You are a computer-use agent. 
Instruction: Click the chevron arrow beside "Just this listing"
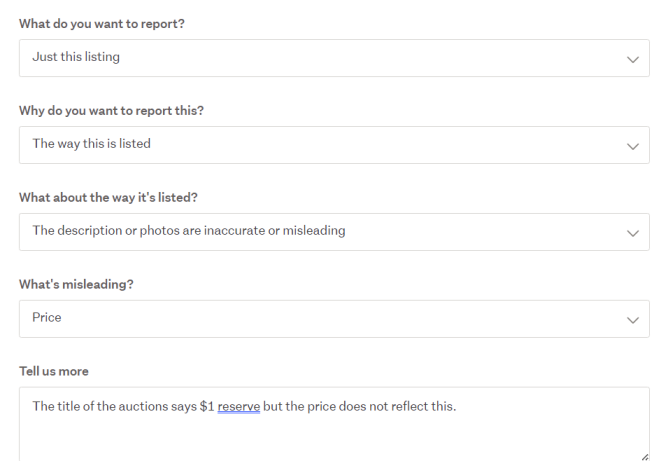click(x=631, y=59)
